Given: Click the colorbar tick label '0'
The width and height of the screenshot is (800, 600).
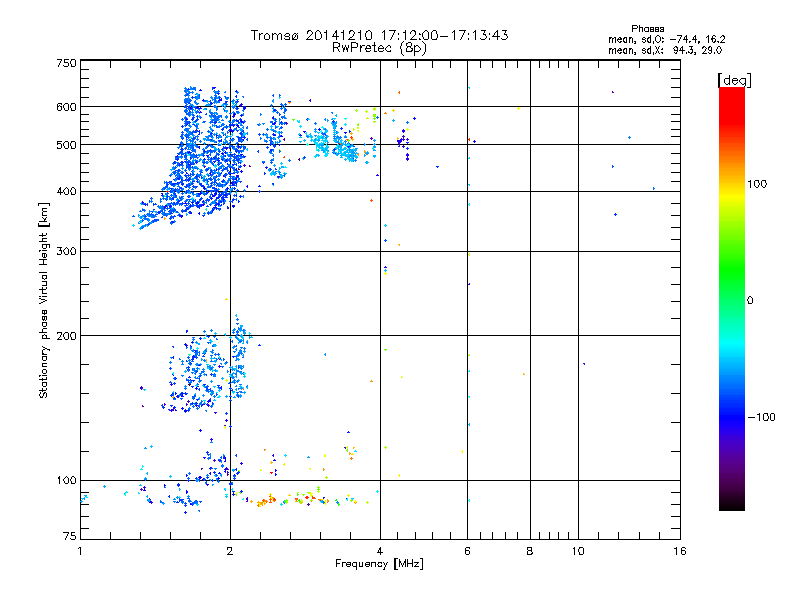Looking at the screenshot, I should 750,300.
